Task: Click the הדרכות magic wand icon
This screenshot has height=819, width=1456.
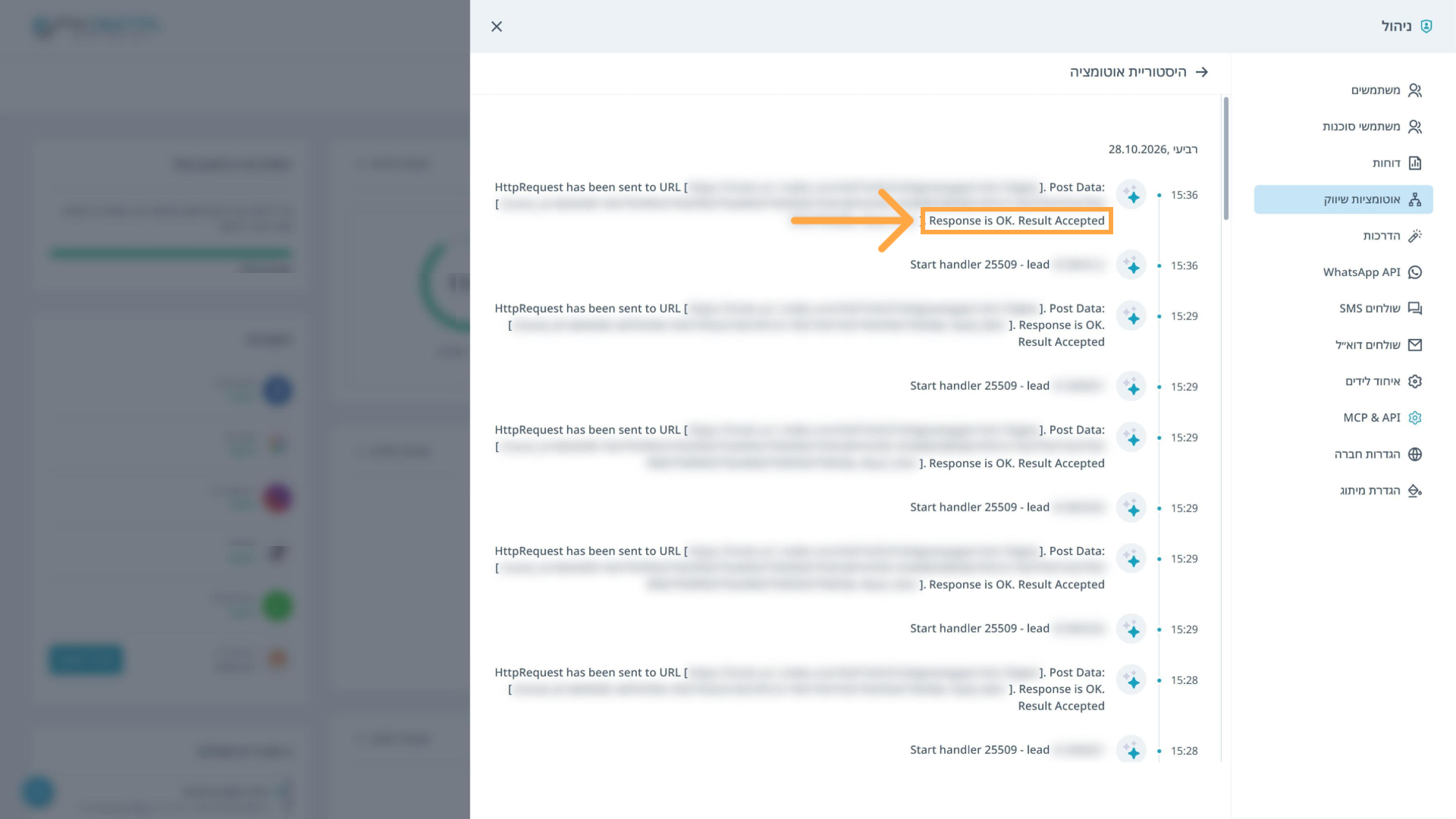Action: [1415, 236]
